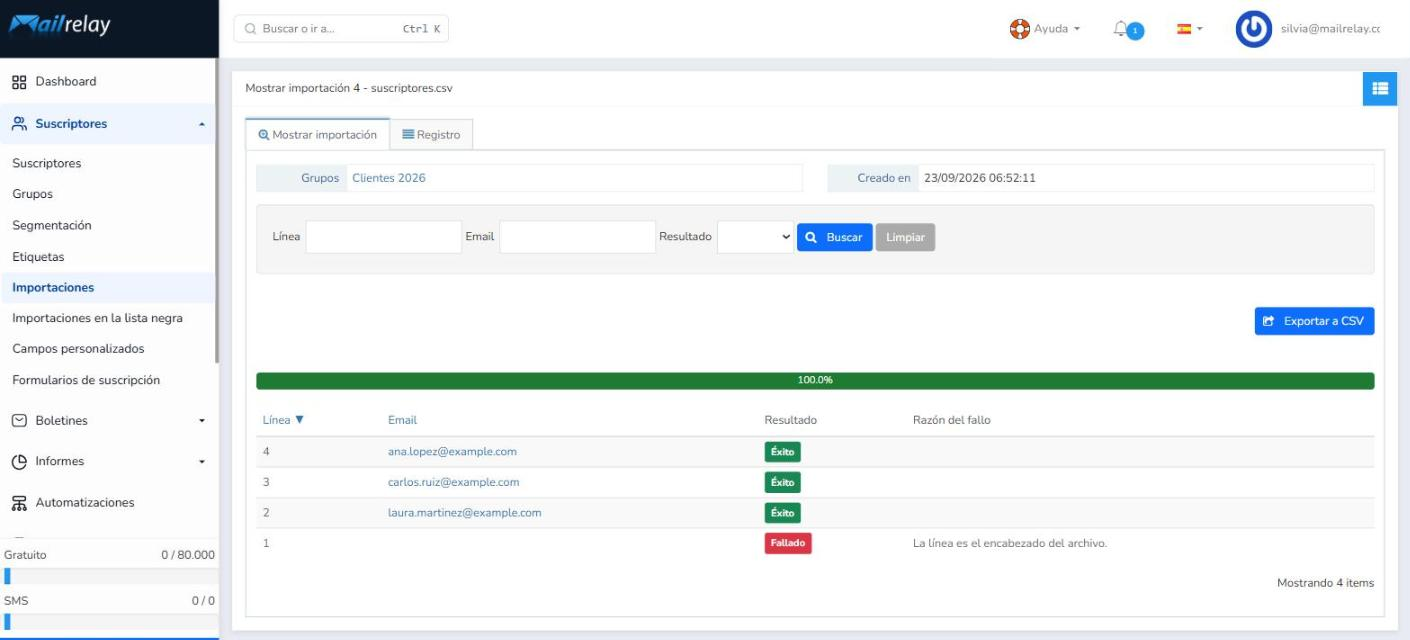1410x640 pixels.
Task: Switch to the Registro tab
Action: 431,134
